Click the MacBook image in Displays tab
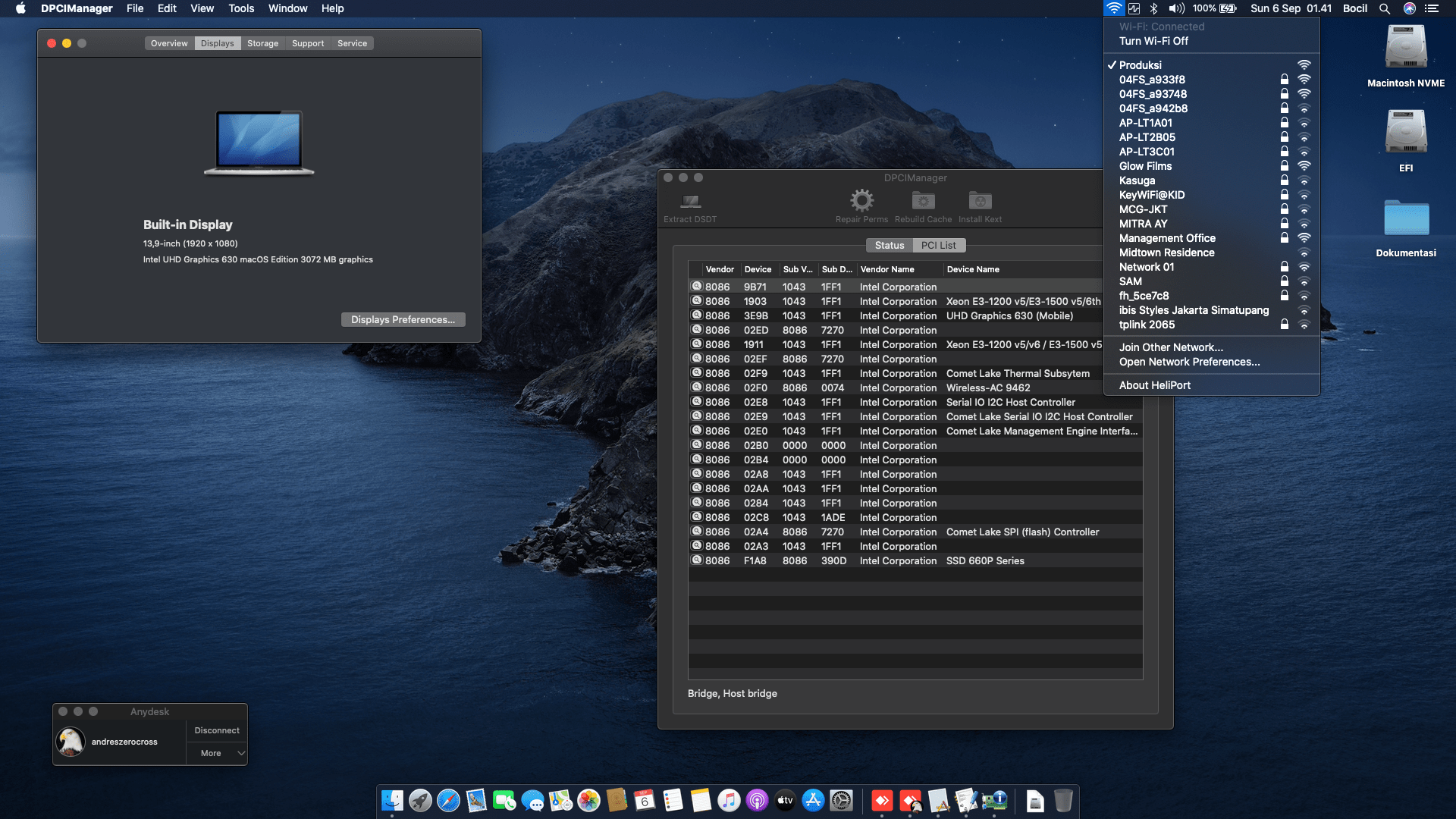The height and width of the screenshot is (819, 1456). (x=259, y=143)
